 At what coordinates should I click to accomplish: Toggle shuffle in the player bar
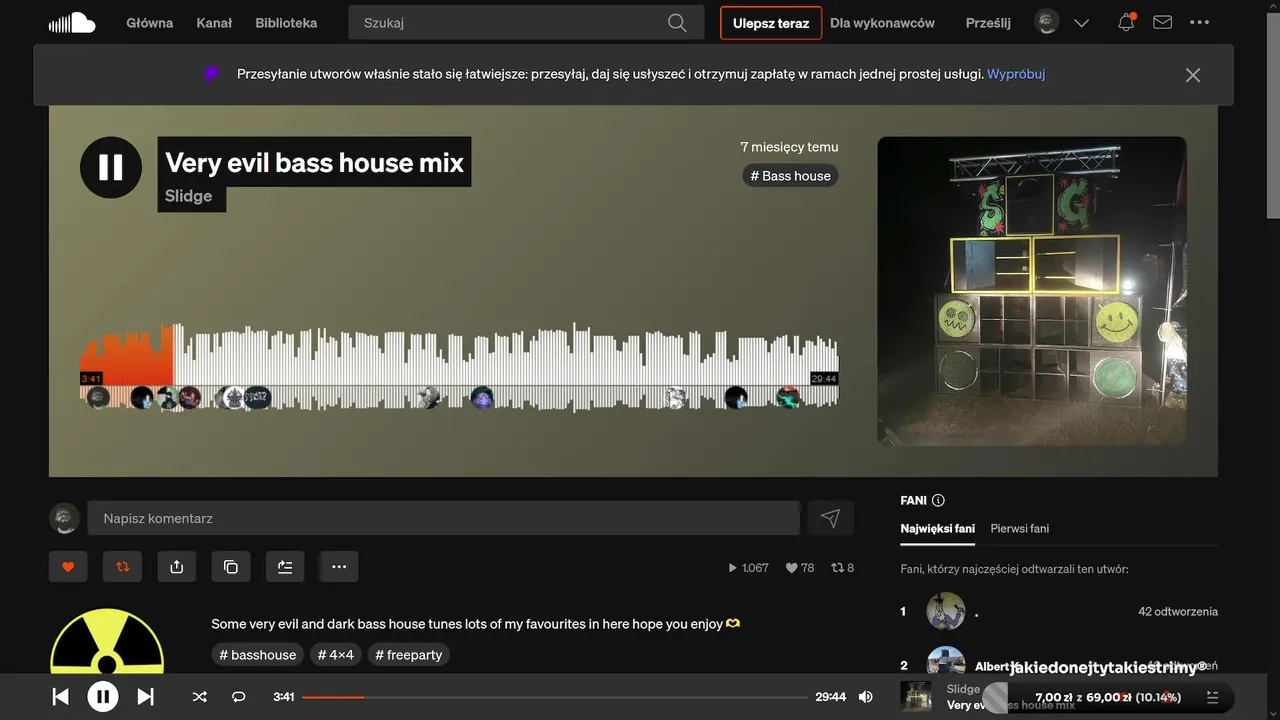click(199, 697)
